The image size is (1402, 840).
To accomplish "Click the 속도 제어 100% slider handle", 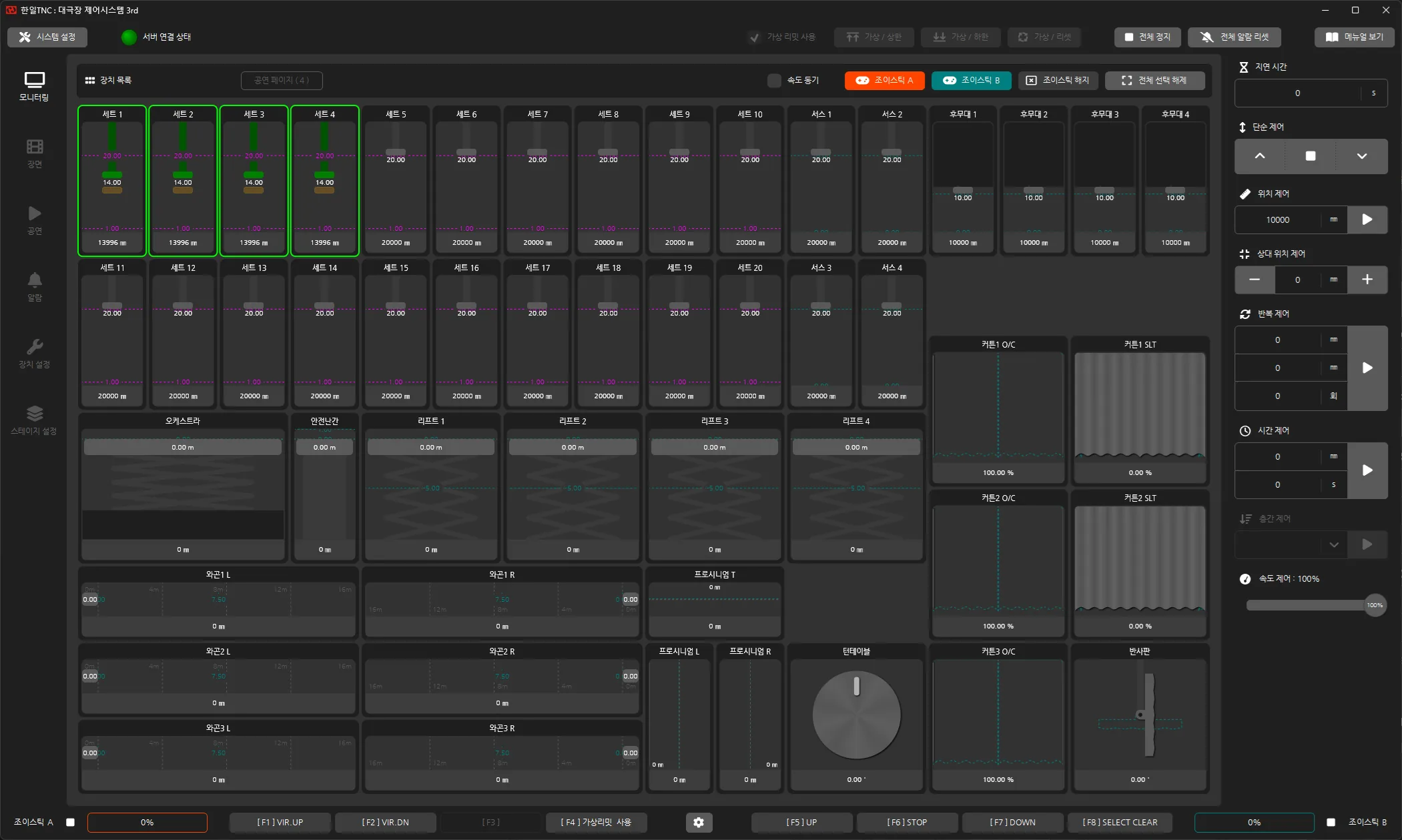I will click(x=1375, y=605).
